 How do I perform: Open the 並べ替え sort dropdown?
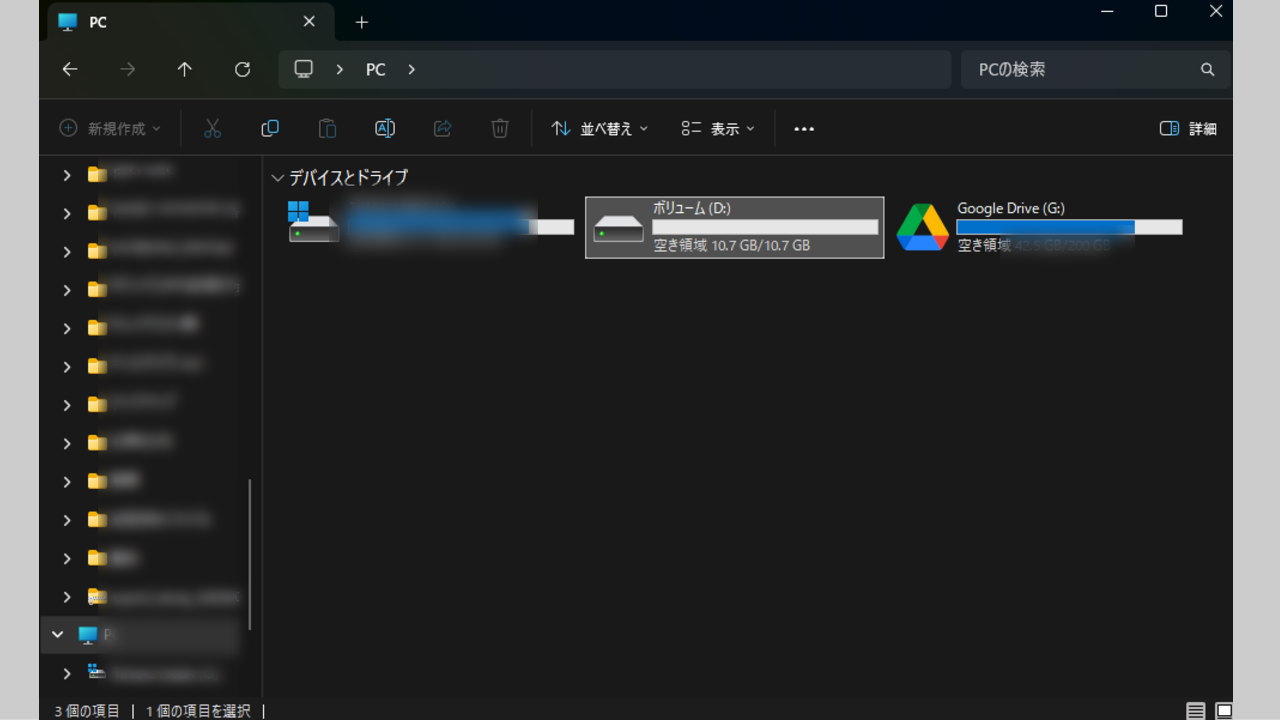tap(600, 128)
